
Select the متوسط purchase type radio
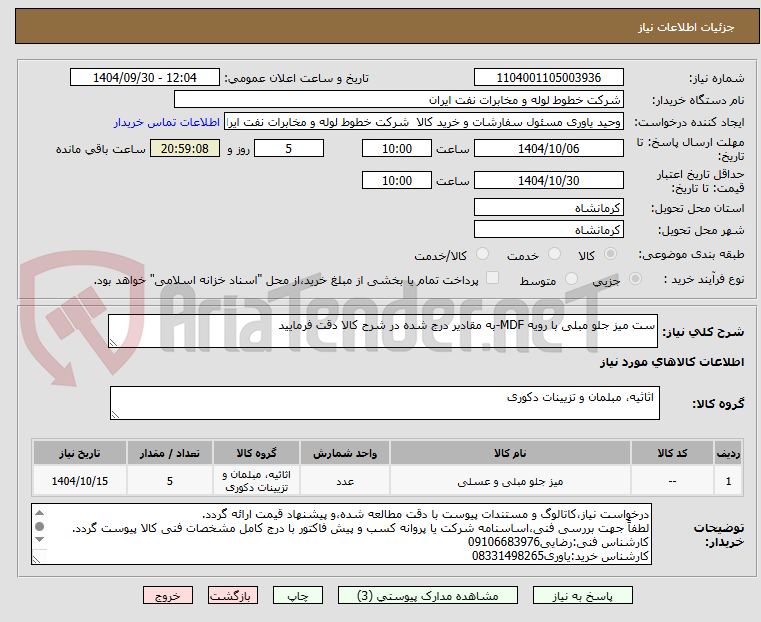[571, 279]
